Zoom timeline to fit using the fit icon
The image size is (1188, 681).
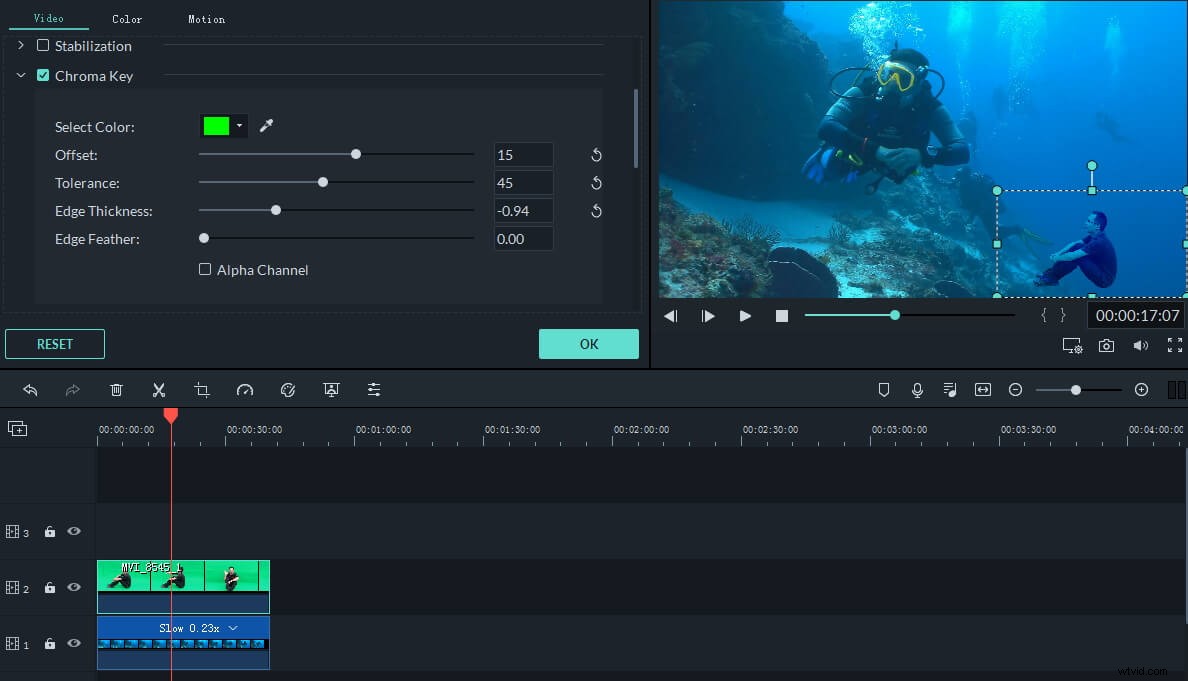tap(982, 389)
